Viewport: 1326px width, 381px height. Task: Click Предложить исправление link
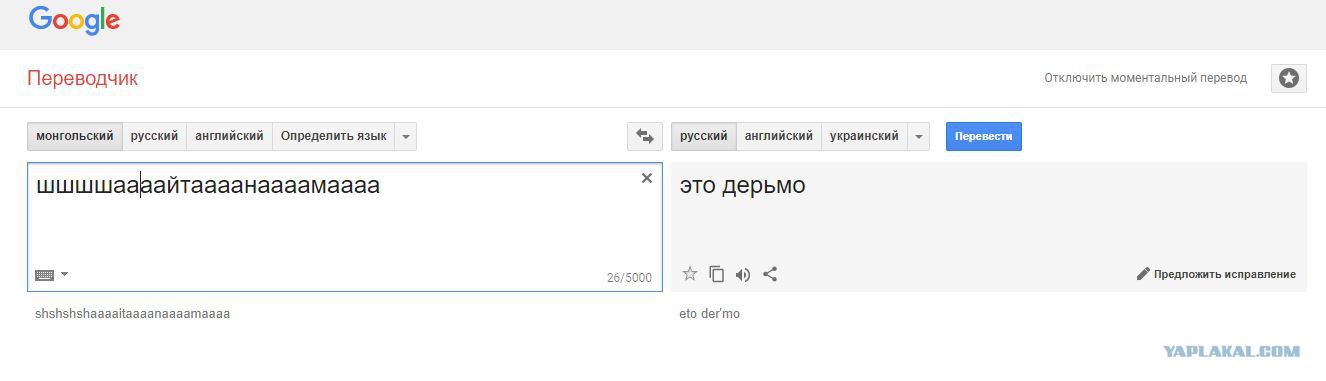coord(1224,274)
